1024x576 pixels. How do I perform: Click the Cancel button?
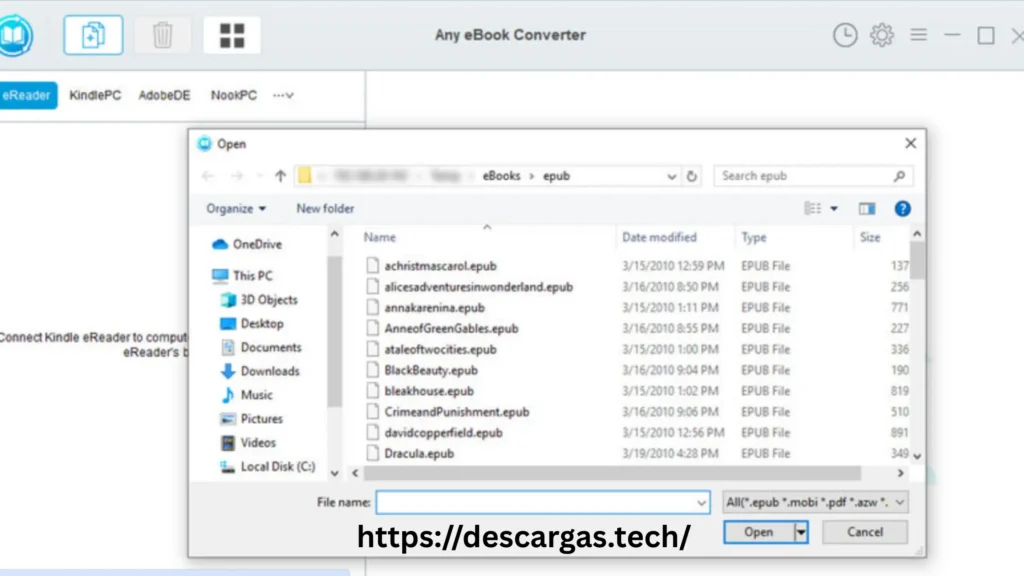[x=864, y=532]
